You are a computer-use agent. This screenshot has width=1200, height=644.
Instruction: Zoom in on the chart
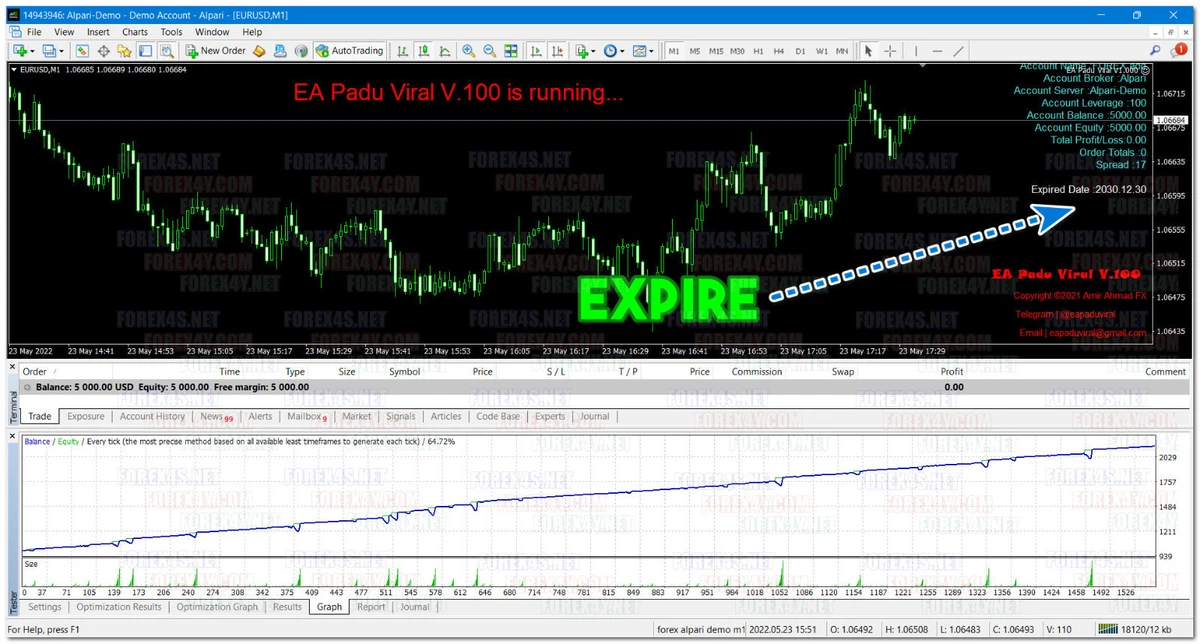pos(468,51)
